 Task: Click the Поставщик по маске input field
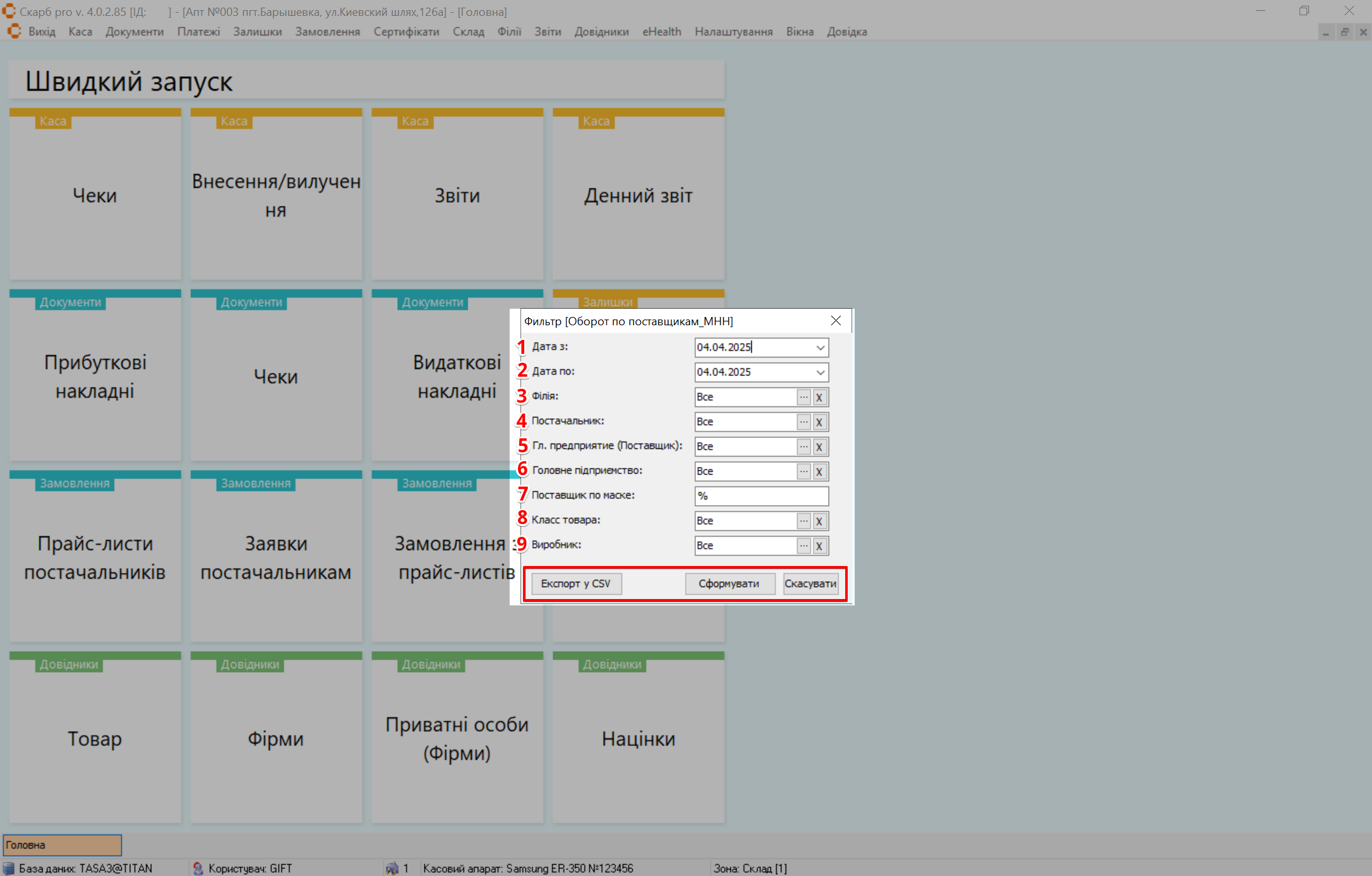pyautogui.click(x=761, y=496)
